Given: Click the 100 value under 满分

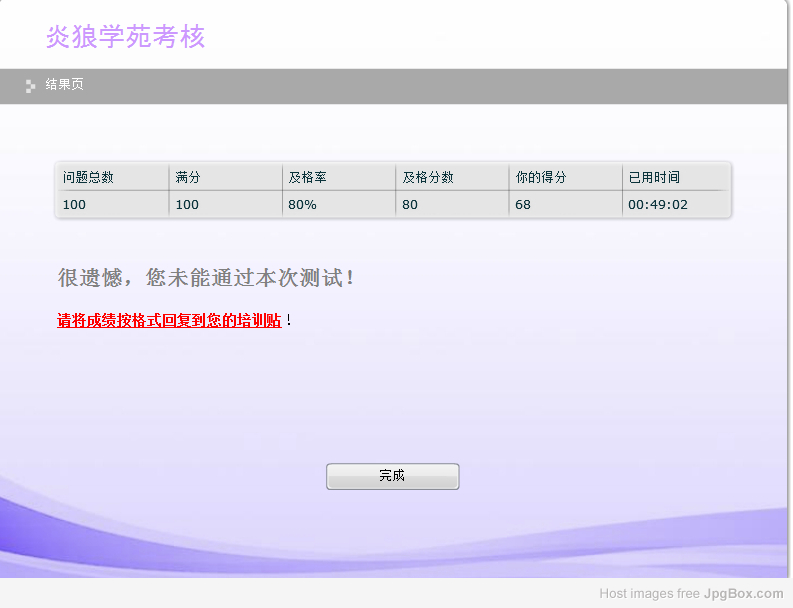Looking at the screenshot, I should (x=187, y=204).
